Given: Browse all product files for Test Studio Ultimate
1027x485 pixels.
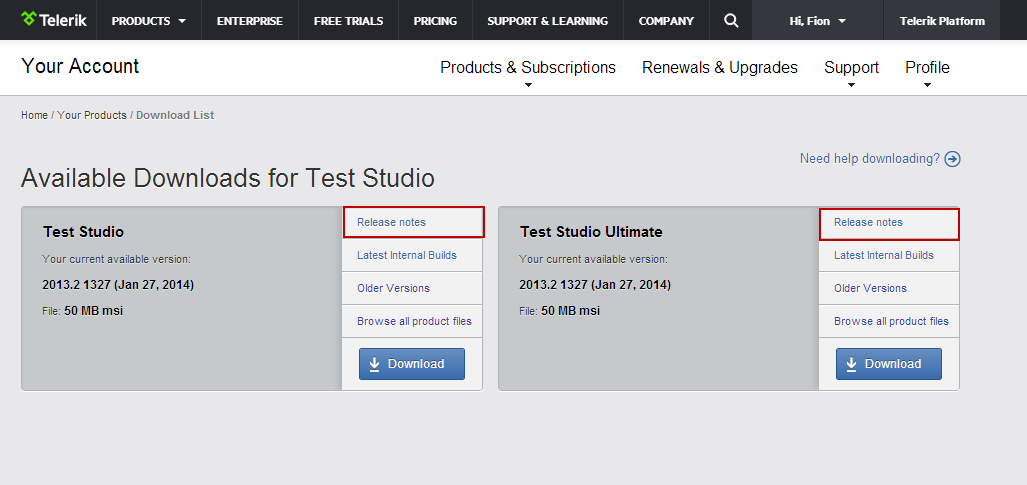Looking at the screenshot, I should (891, 321).
